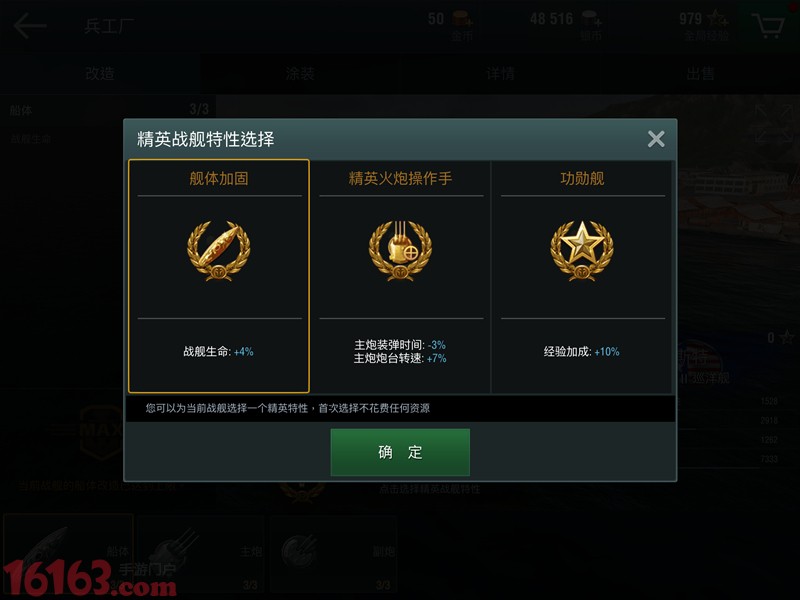Switch to the 涂装 tab
Image resolution: width=800 pixels, height=600 pixels.
pos(300,73)
